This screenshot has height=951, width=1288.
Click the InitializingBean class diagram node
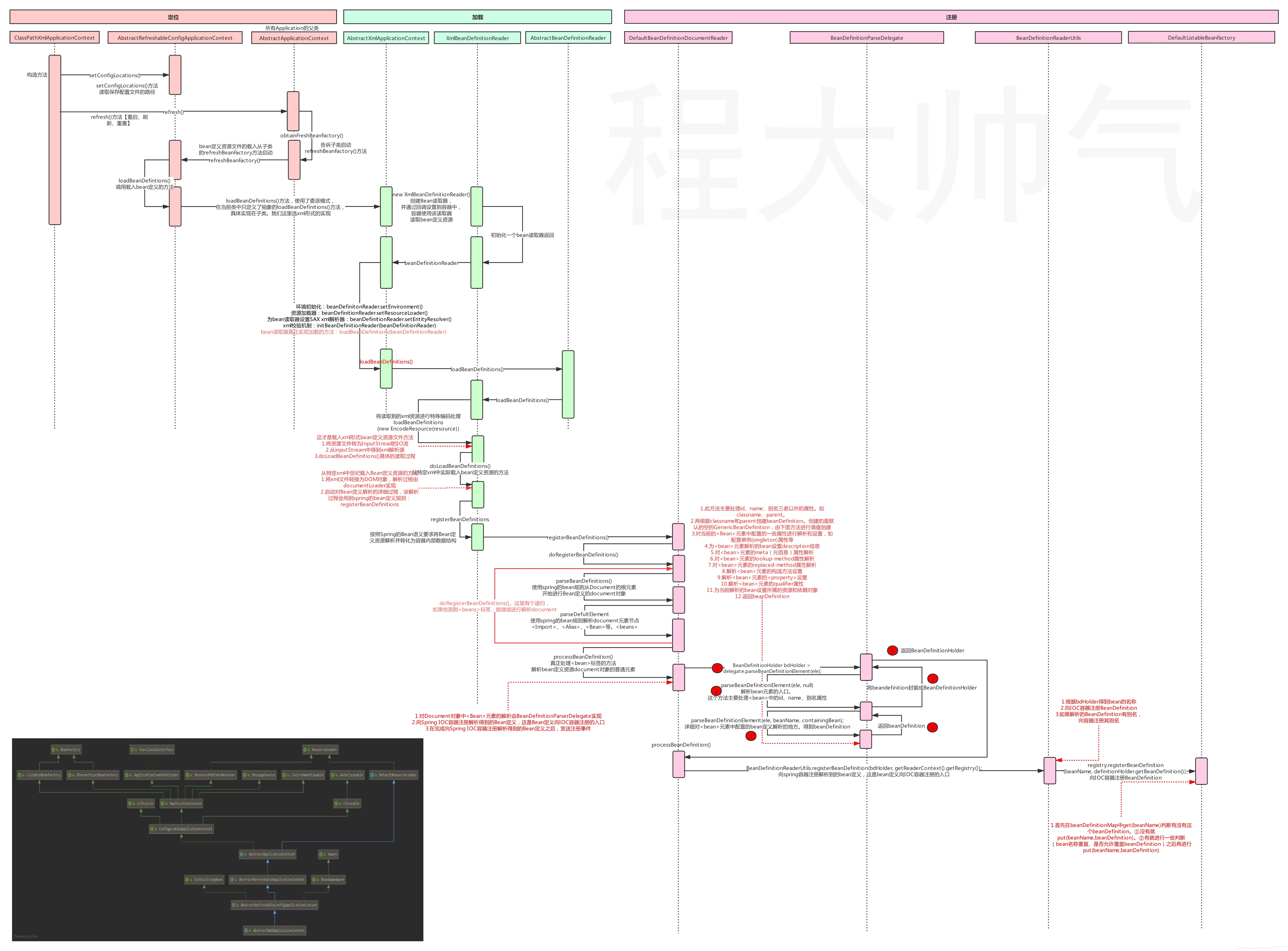pyautogui.click(x=204, y=880)
